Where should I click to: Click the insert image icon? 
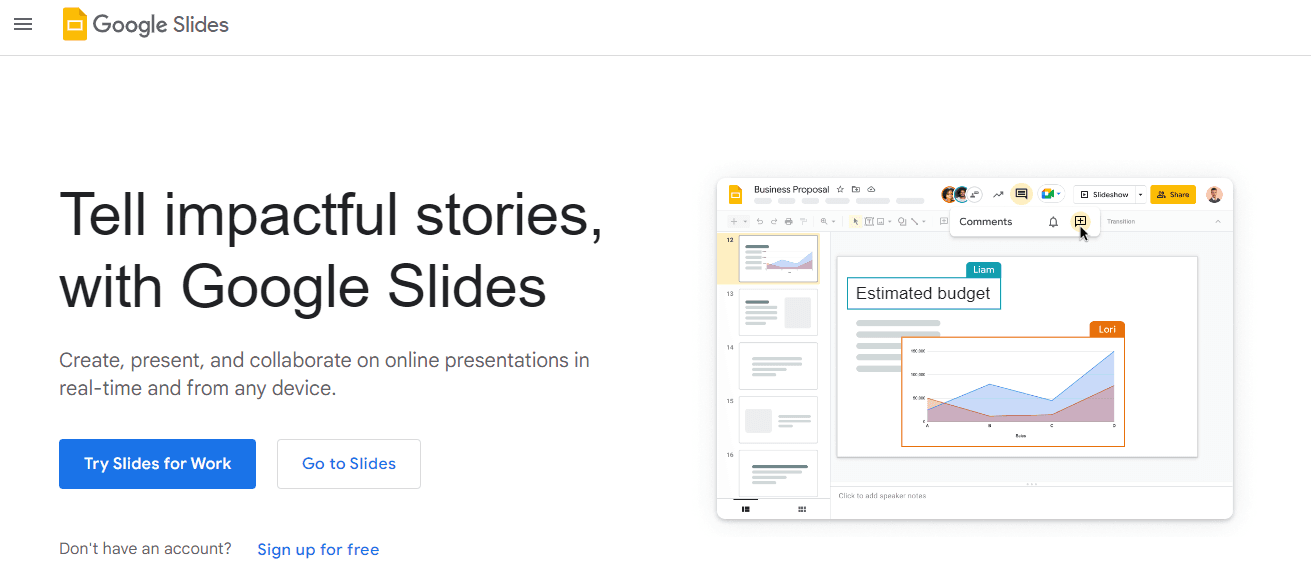click(x=881, y=221)
